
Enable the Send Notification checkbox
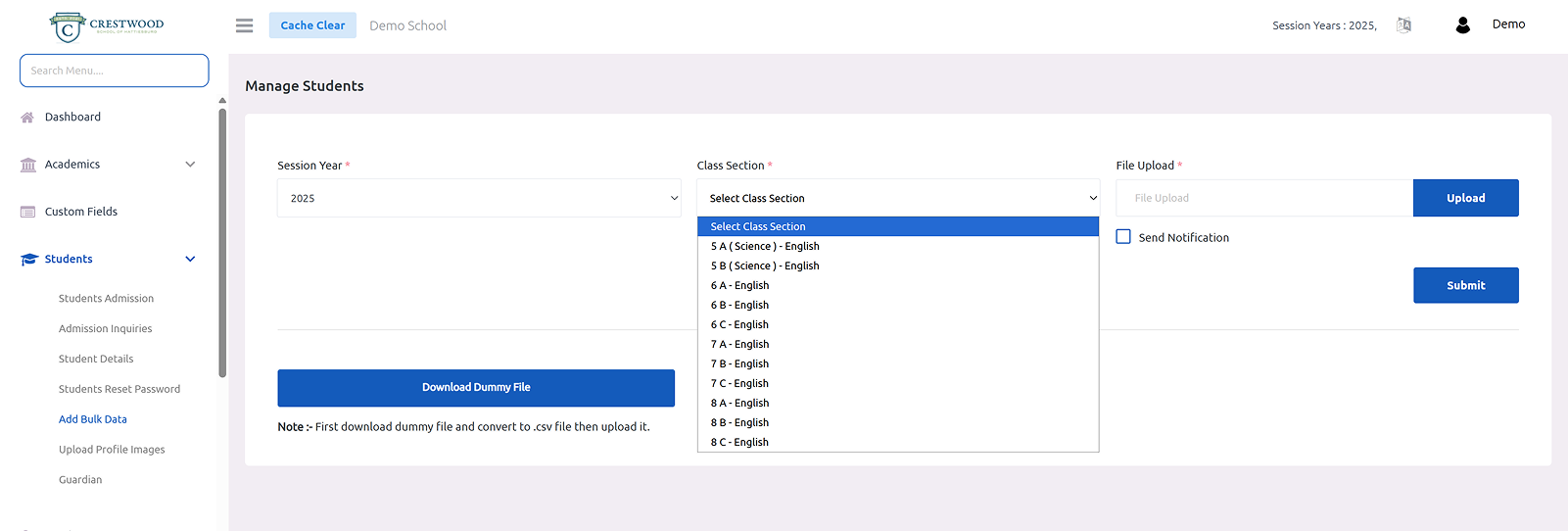[1123, 237]
